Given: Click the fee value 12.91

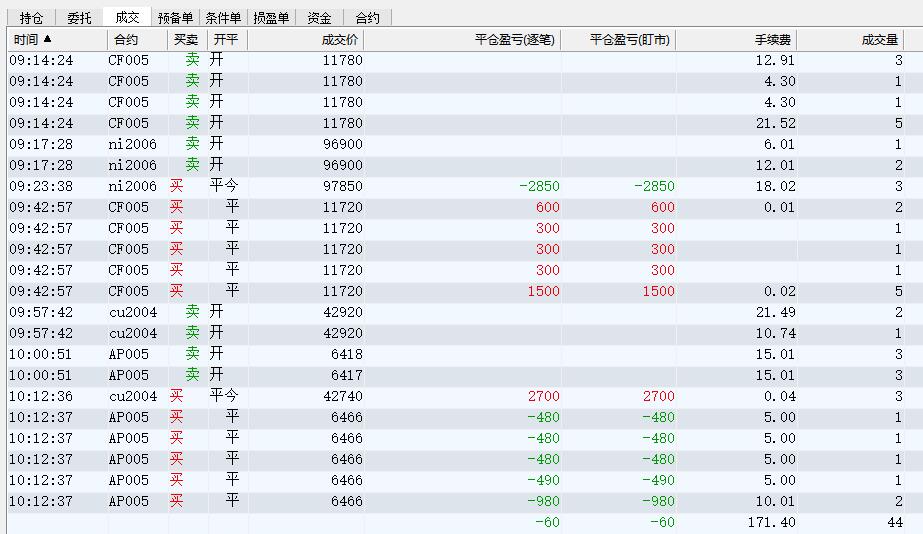Looking at the screenshot, I should coord(775,60).
